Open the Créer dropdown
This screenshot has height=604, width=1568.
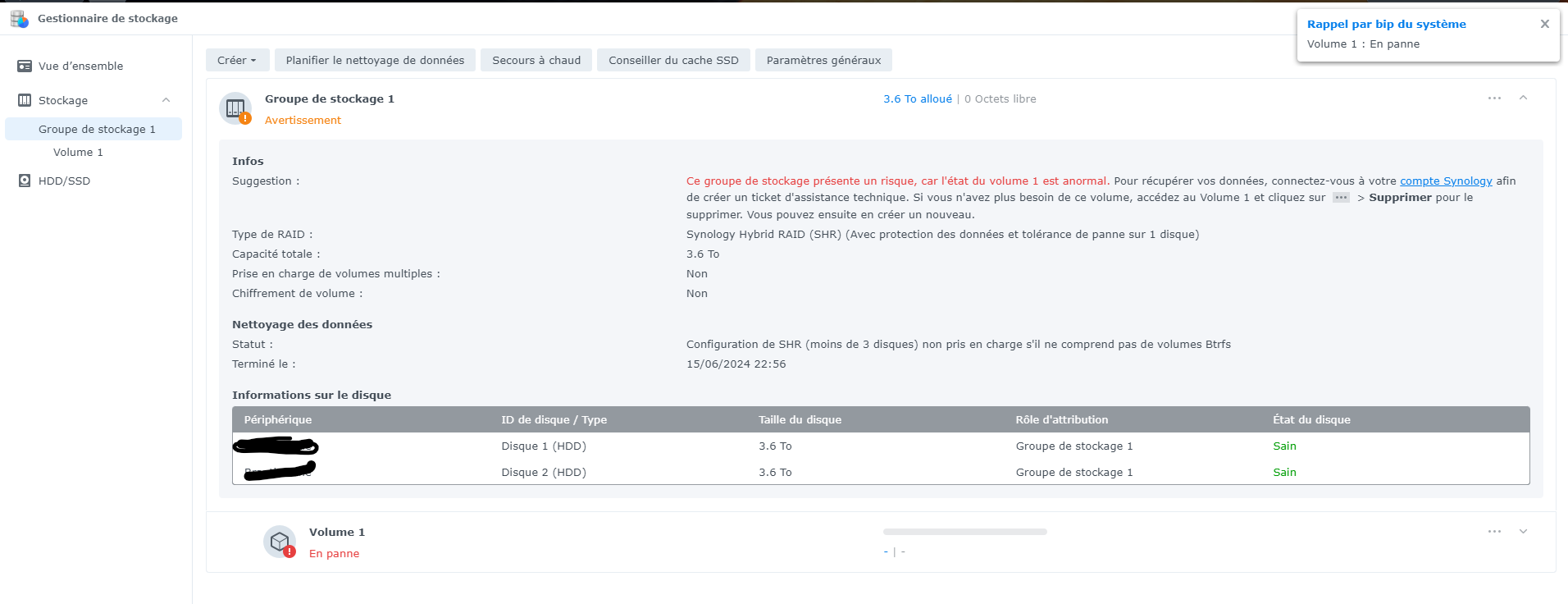click(237, 60)
